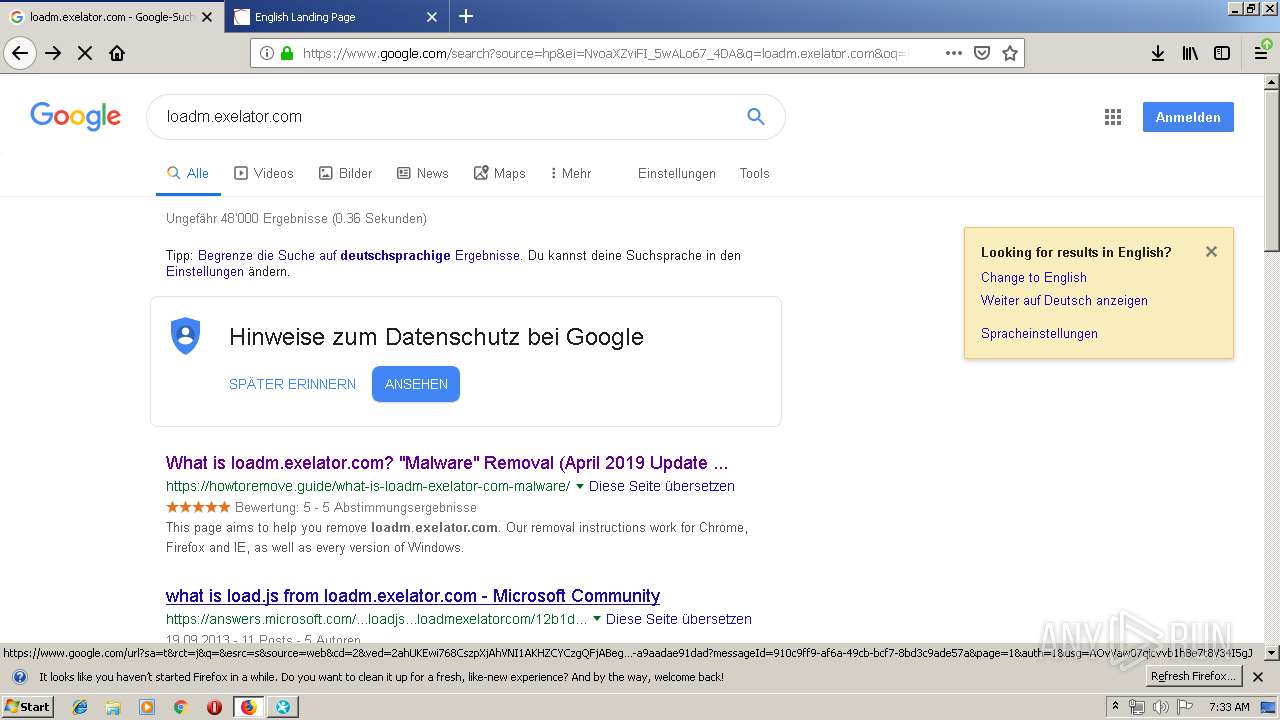Choose SPÄTER ERINNERN
This screenshot has height=720, width=1280.
point(292,384)
